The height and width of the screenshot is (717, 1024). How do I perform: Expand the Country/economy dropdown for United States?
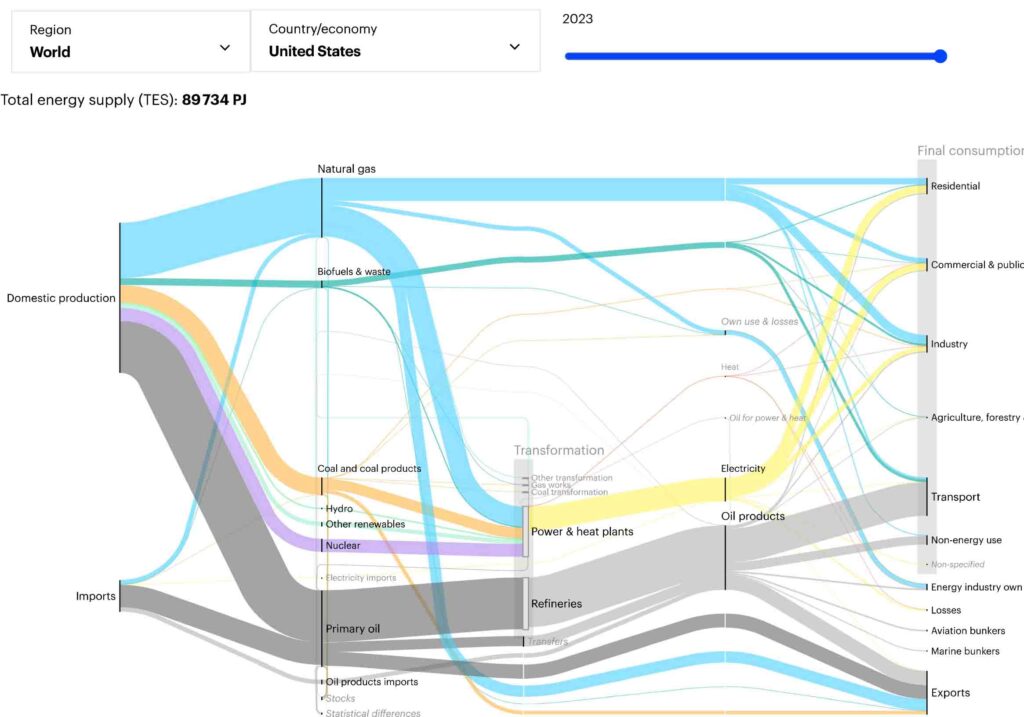coord(394,42)
